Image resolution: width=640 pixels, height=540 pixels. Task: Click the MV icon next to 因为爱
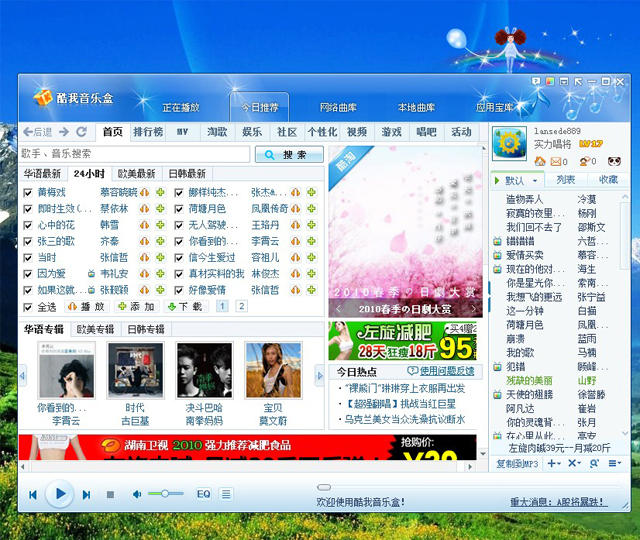tap(92, 274)
